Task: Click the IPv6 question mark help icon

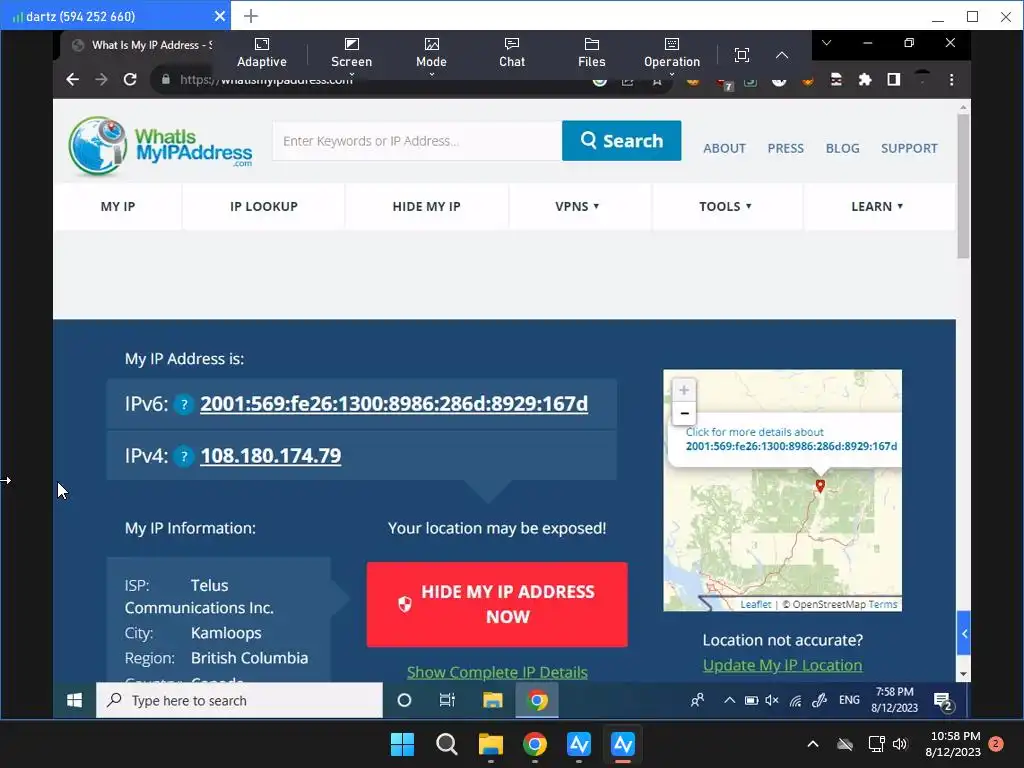Action: tap(184, 404)
